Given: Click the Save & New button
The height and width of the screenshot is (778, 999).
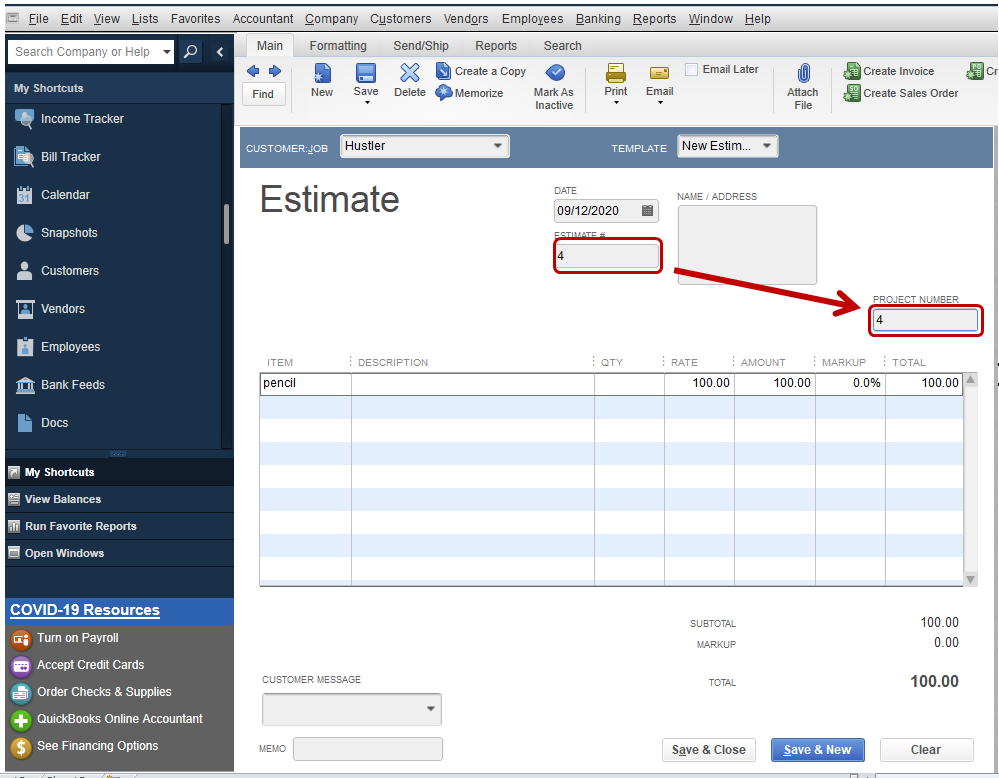Looking at the screenshot, I should coord(817,750).
